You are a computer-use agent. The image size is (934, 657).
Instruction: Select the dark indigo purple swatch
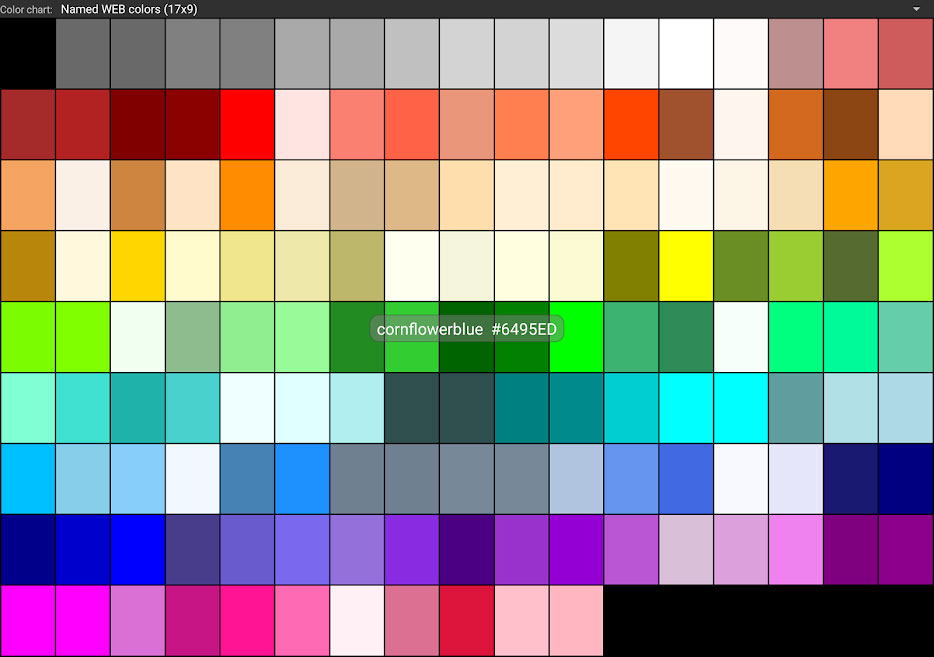click(467, 549)
